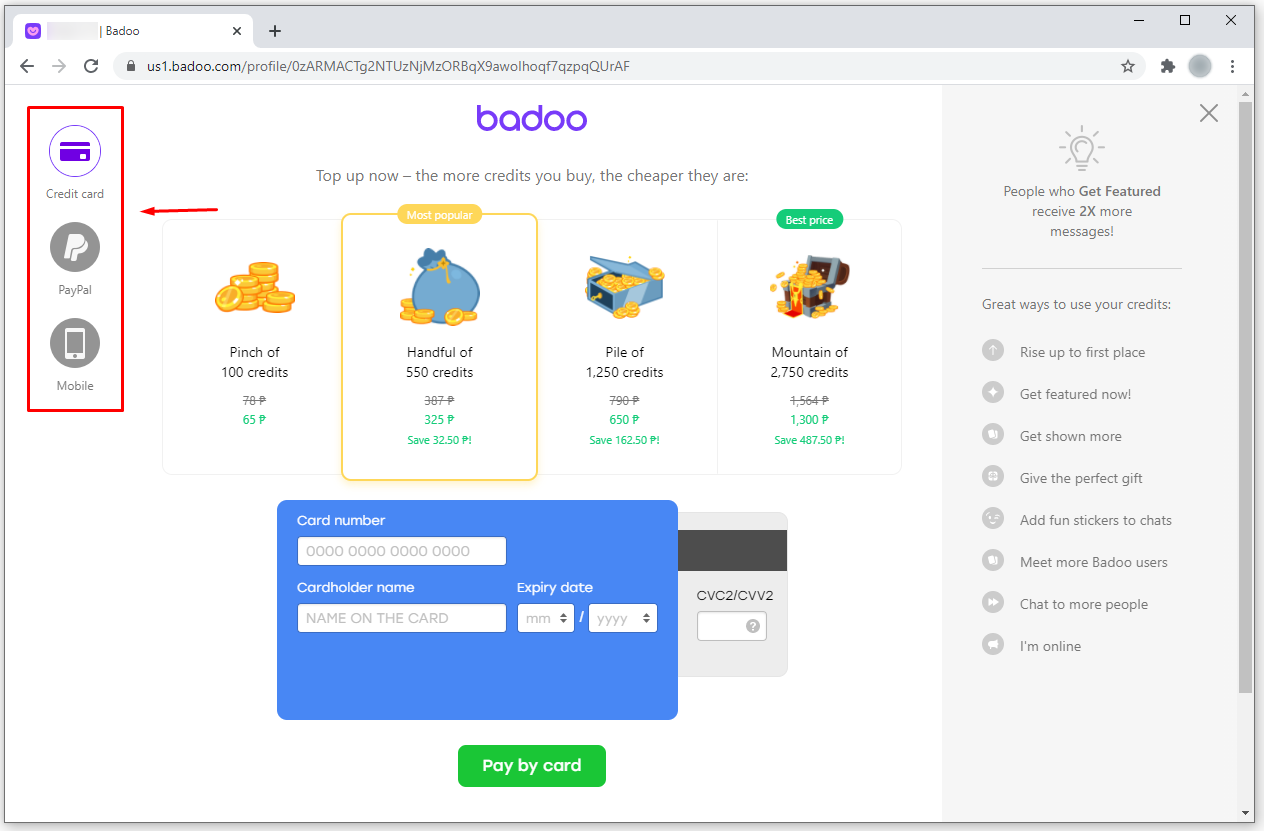Open the Chrome three-dot menu
The height and width of the screenshot is (831, 1264).
[1233, 66]
